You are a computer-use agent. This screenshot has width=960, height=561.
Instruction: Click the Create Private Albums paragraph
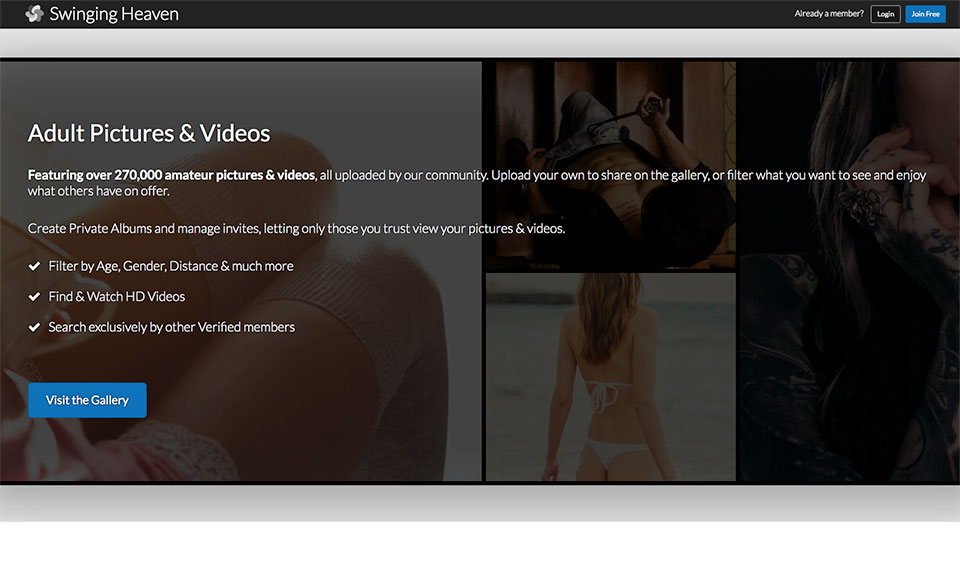pos(296,228)
